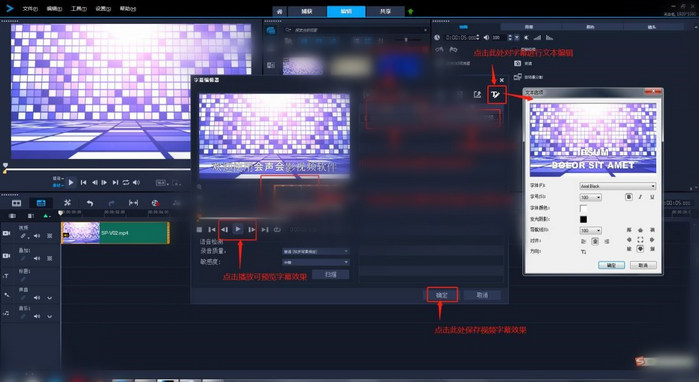Open the recording quality dropdown
699x382 pixels.
316,251
